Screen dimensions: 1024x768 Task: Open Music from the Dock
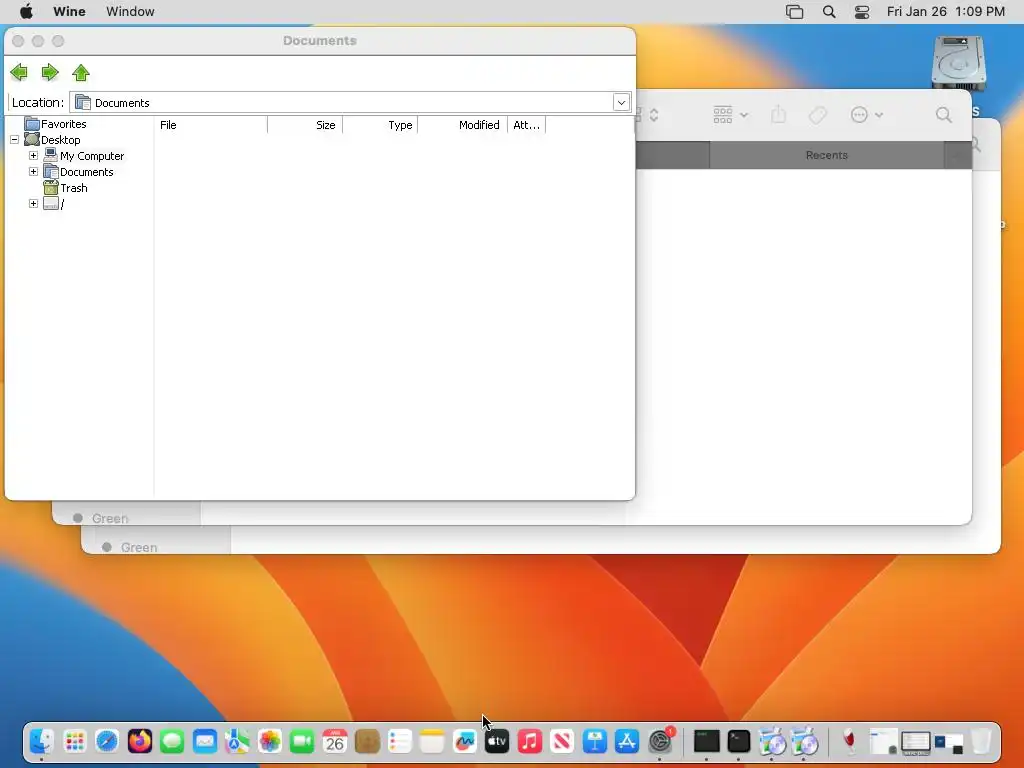click(x=530, y=742)
